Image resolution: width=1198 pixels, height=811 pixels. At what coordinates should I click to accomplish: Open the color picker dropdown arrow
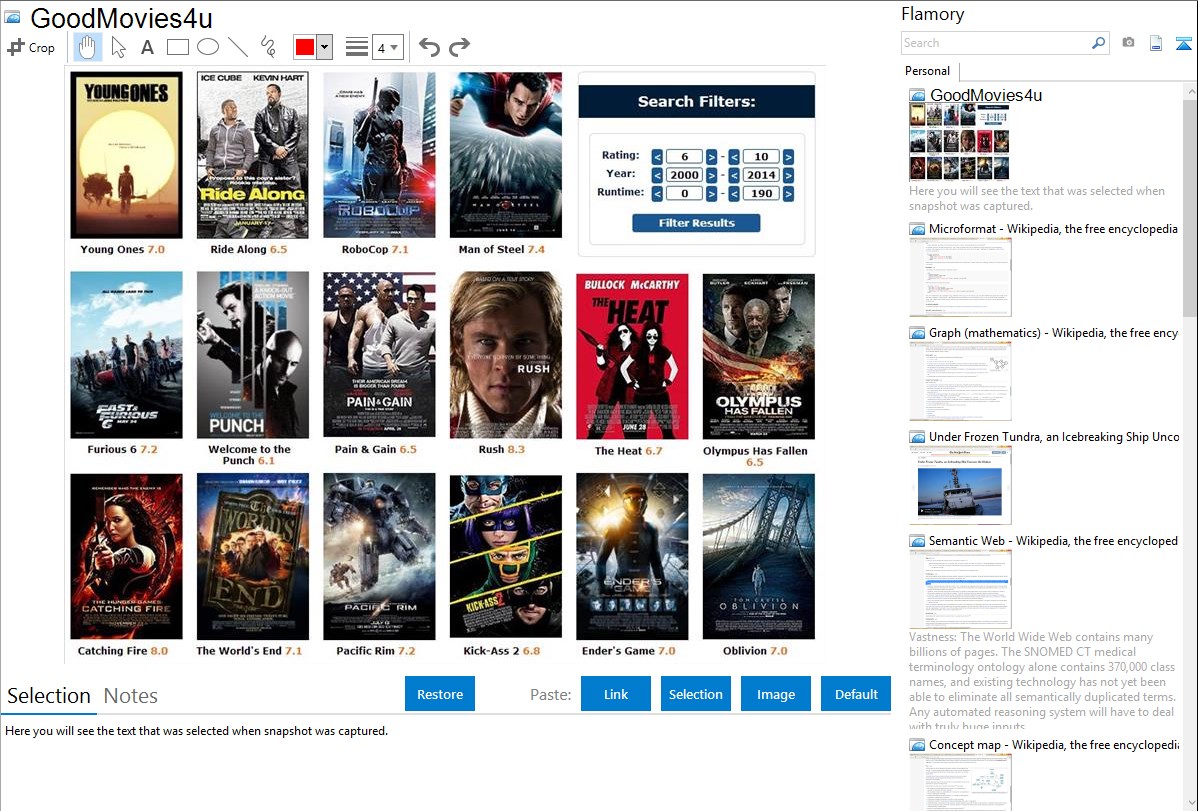(x=325, y=47)
